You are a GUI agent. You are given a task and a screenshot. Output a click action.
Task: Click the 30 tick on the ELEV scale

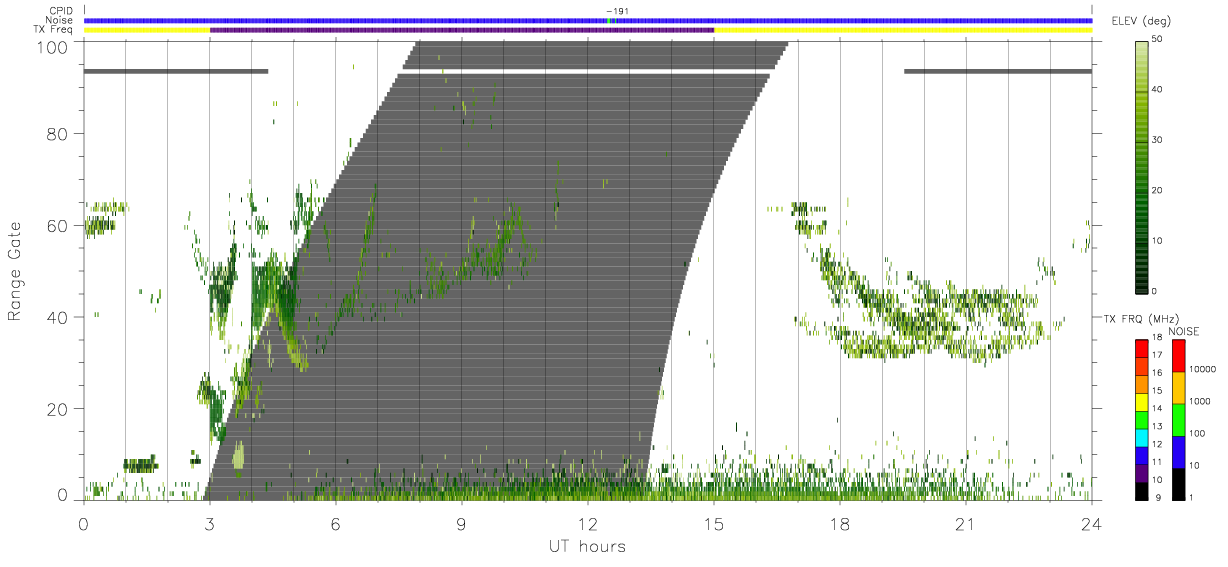(x=1157, y=141)
